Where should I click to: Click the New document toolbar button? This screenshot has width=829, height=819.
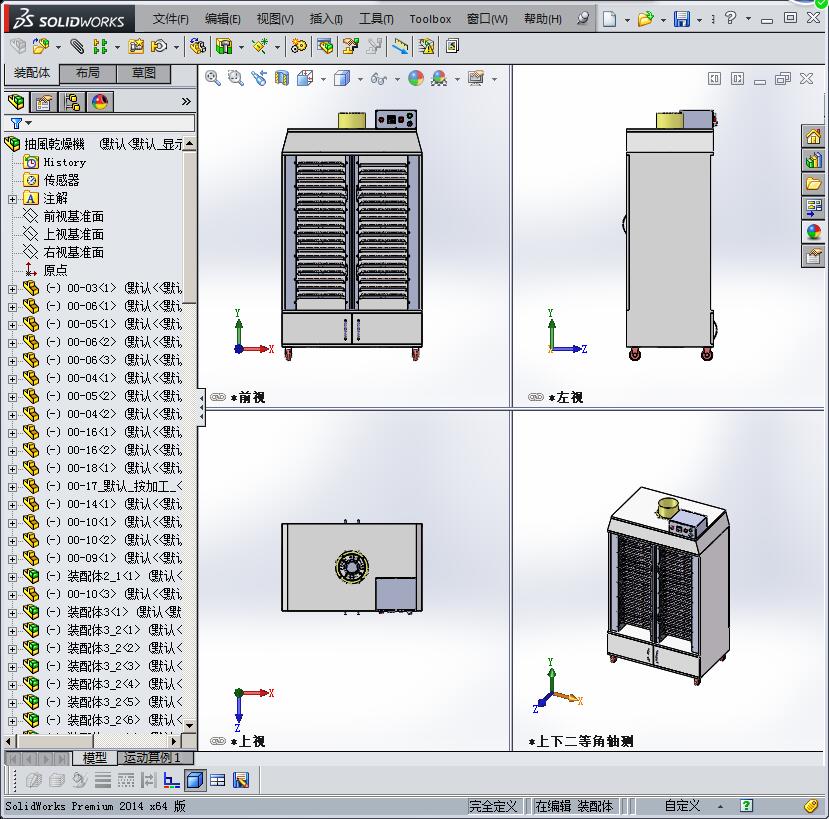coord(610,19)
